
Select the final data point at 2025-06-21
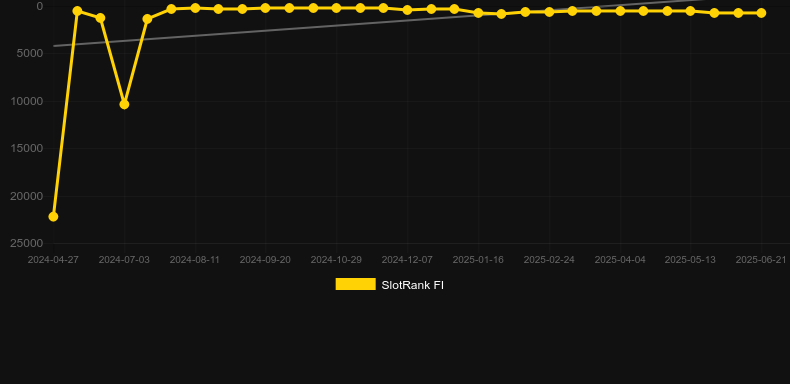761,13
